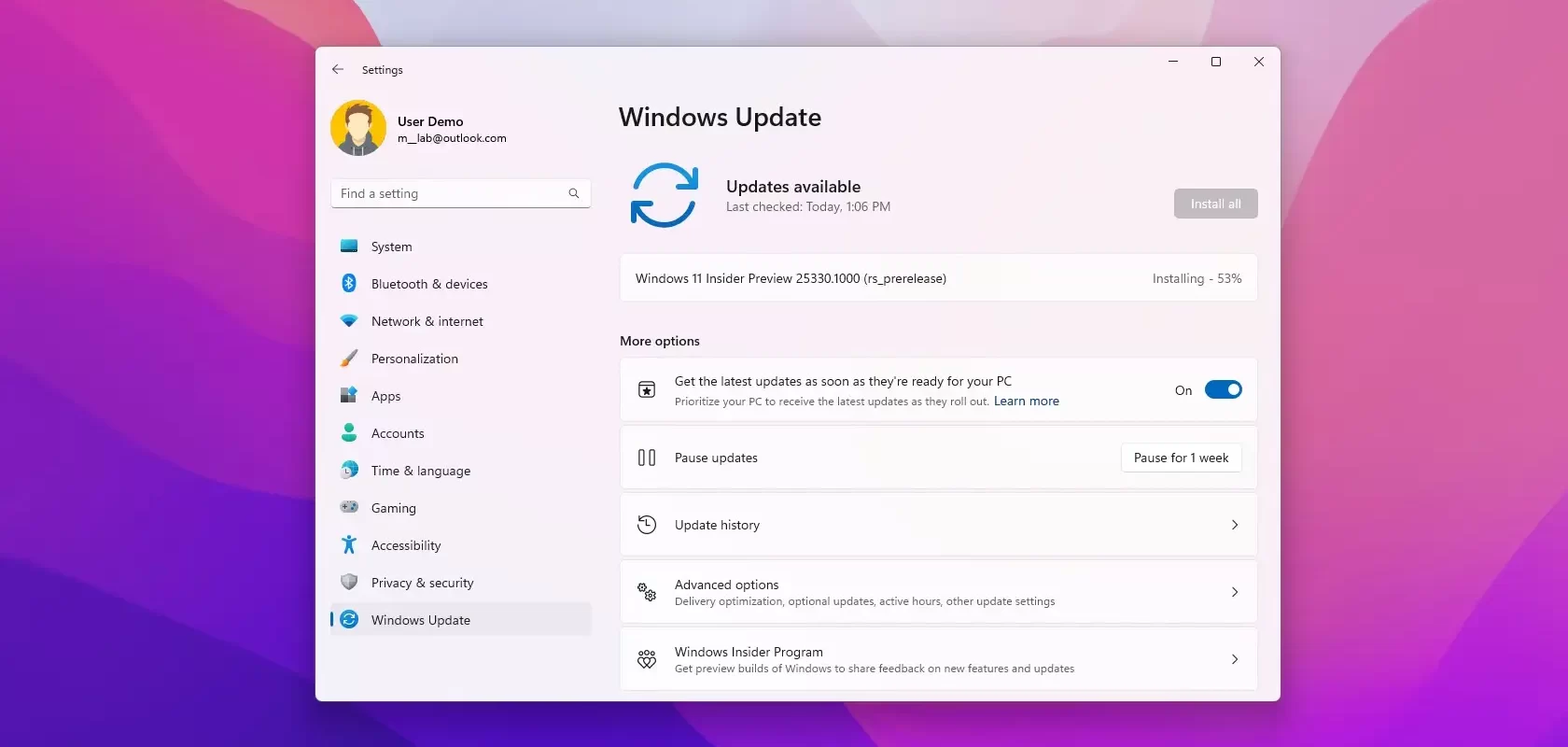
Task: Open Gaming settings
Action: 461,508
